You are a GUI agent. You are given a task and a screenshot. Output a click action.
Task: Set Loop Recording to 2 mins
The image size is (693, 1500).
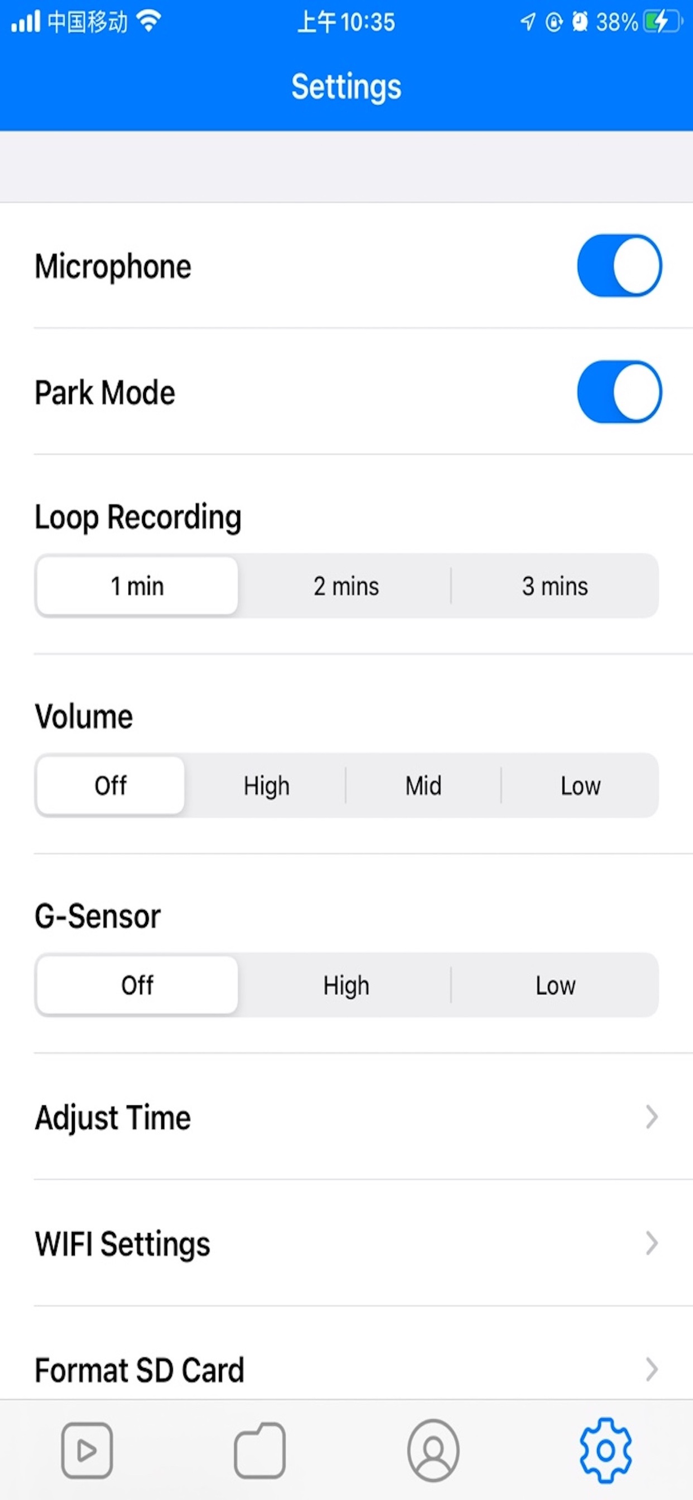point(346,586)
